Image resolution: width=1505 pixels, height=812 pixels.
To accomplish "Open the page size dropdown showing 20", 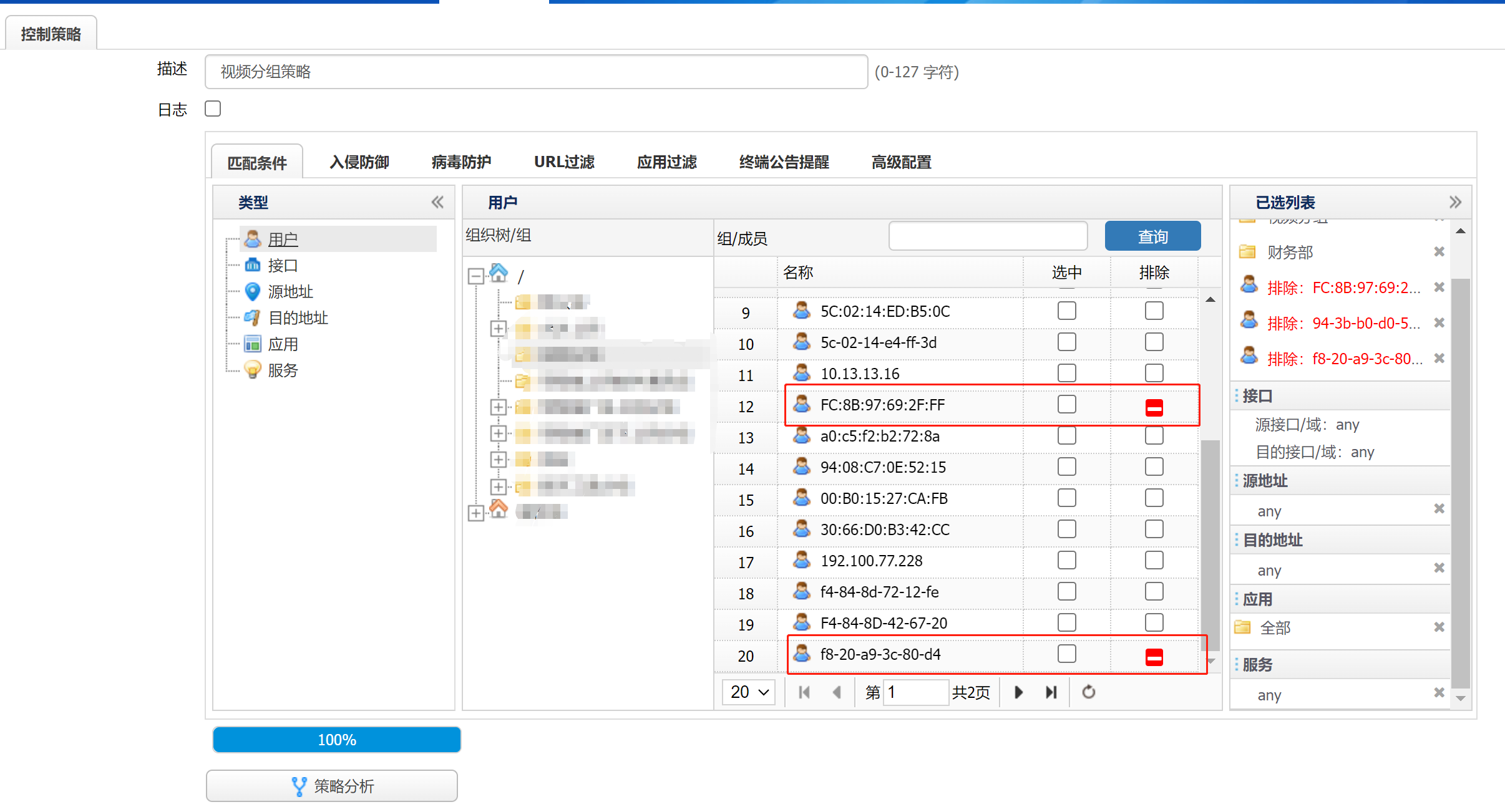I will click(x=749, y=692).
